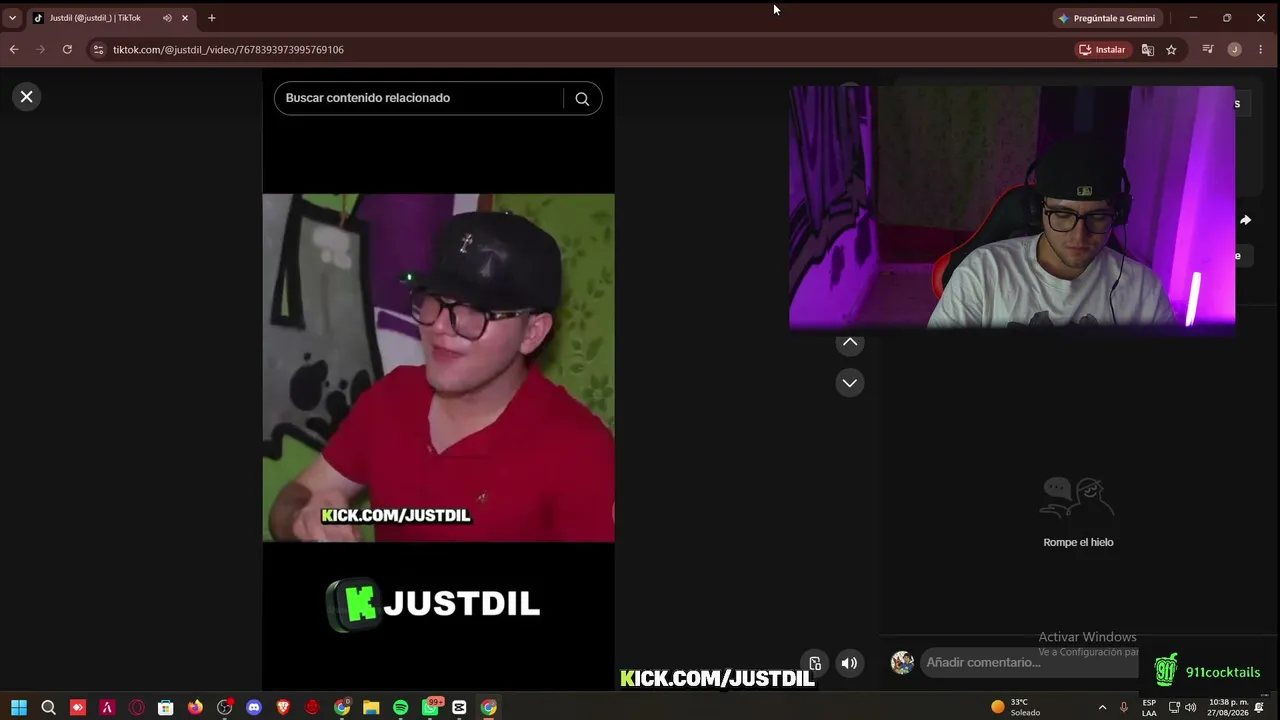Viewport: 1280px width, 720px height.
Task: Click the microphone tray icon
Action: click(1124, 707)
